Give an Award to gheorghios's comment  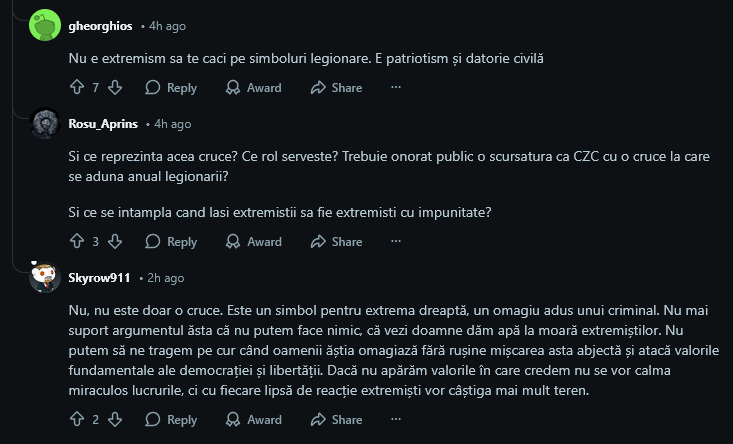253,88
